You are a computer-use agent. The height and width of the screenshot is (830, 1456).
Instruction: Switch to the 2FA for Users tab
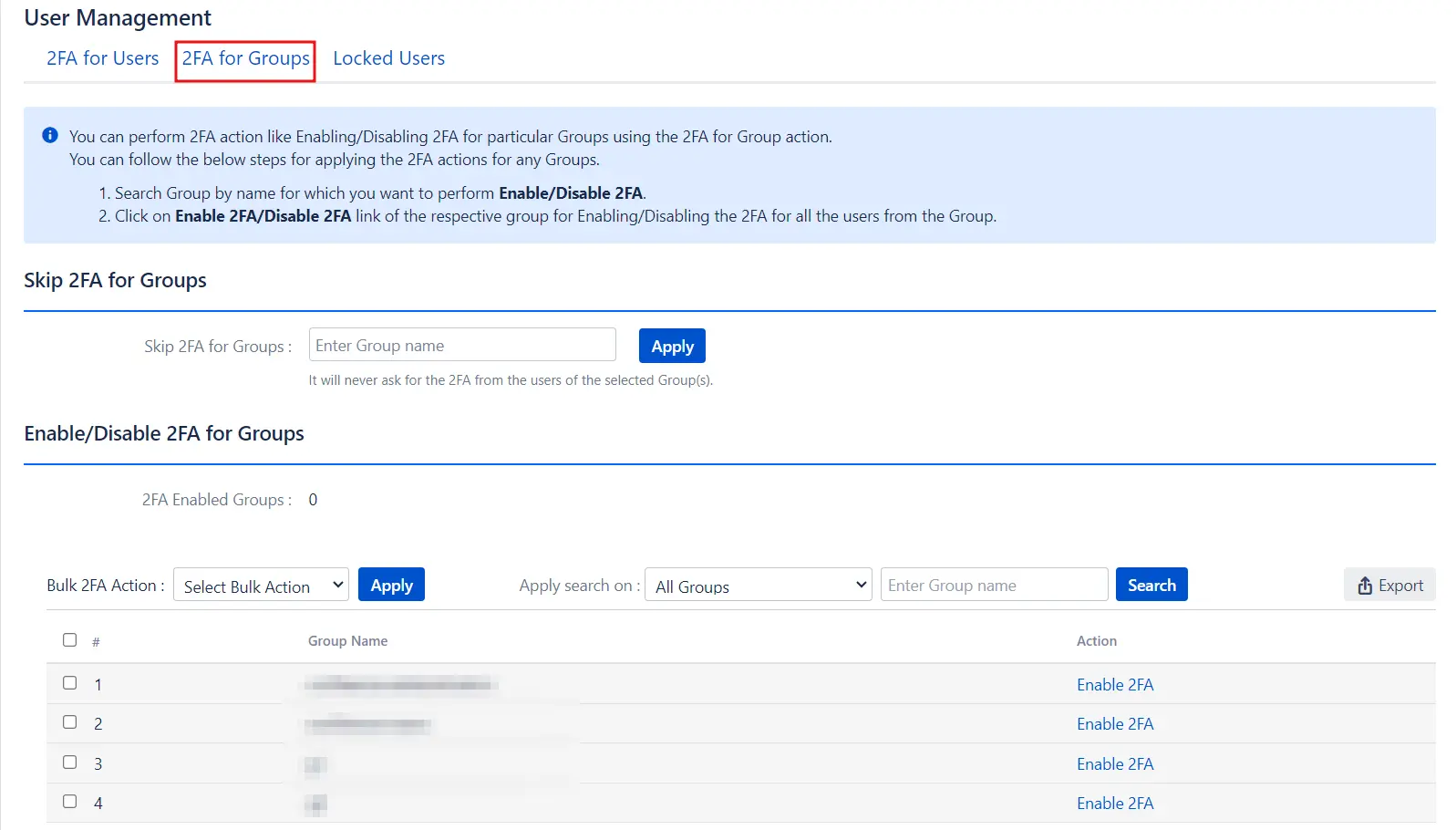[x=102, y=58]
